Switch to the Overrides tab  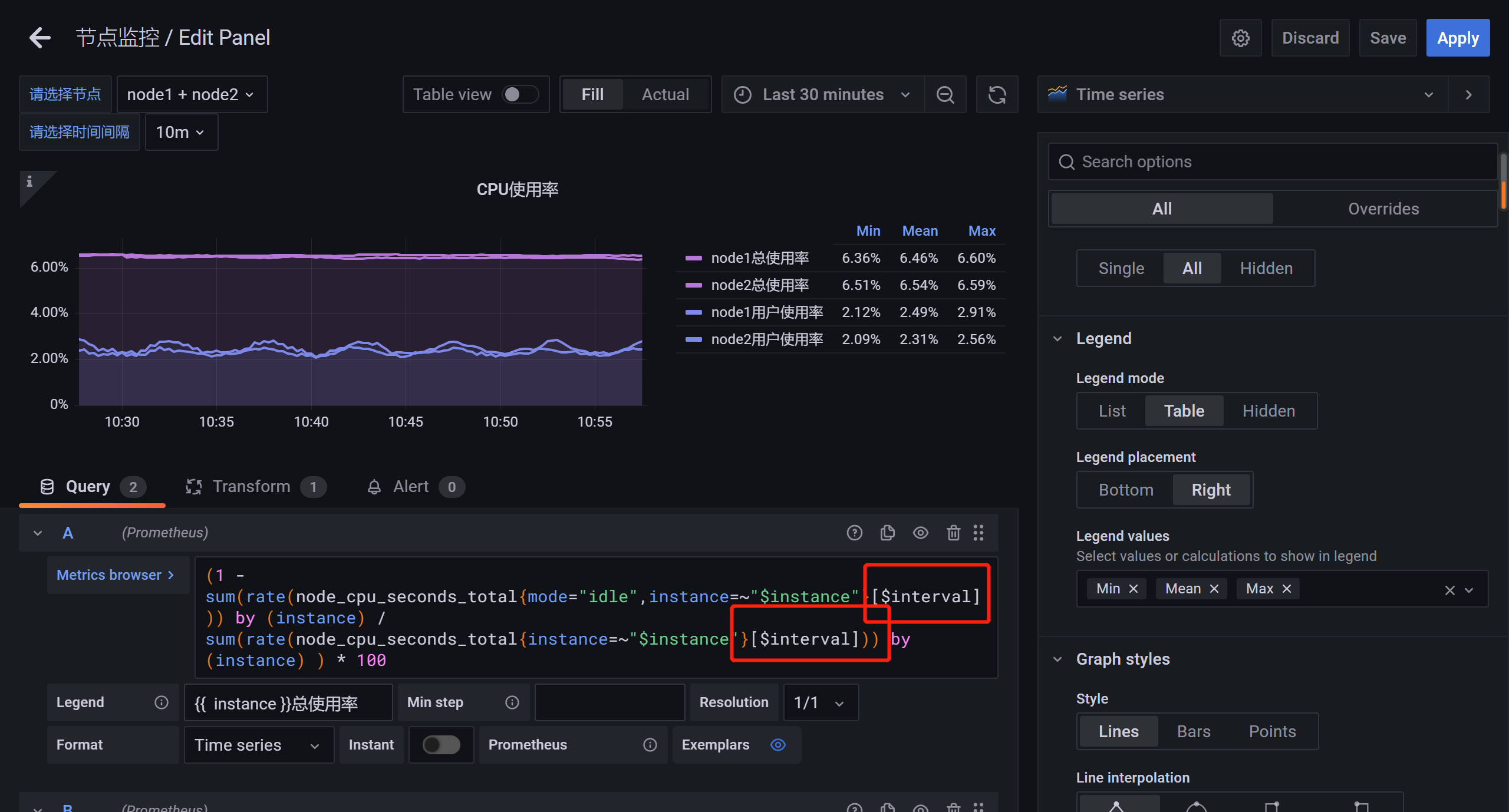point(1384,208)
